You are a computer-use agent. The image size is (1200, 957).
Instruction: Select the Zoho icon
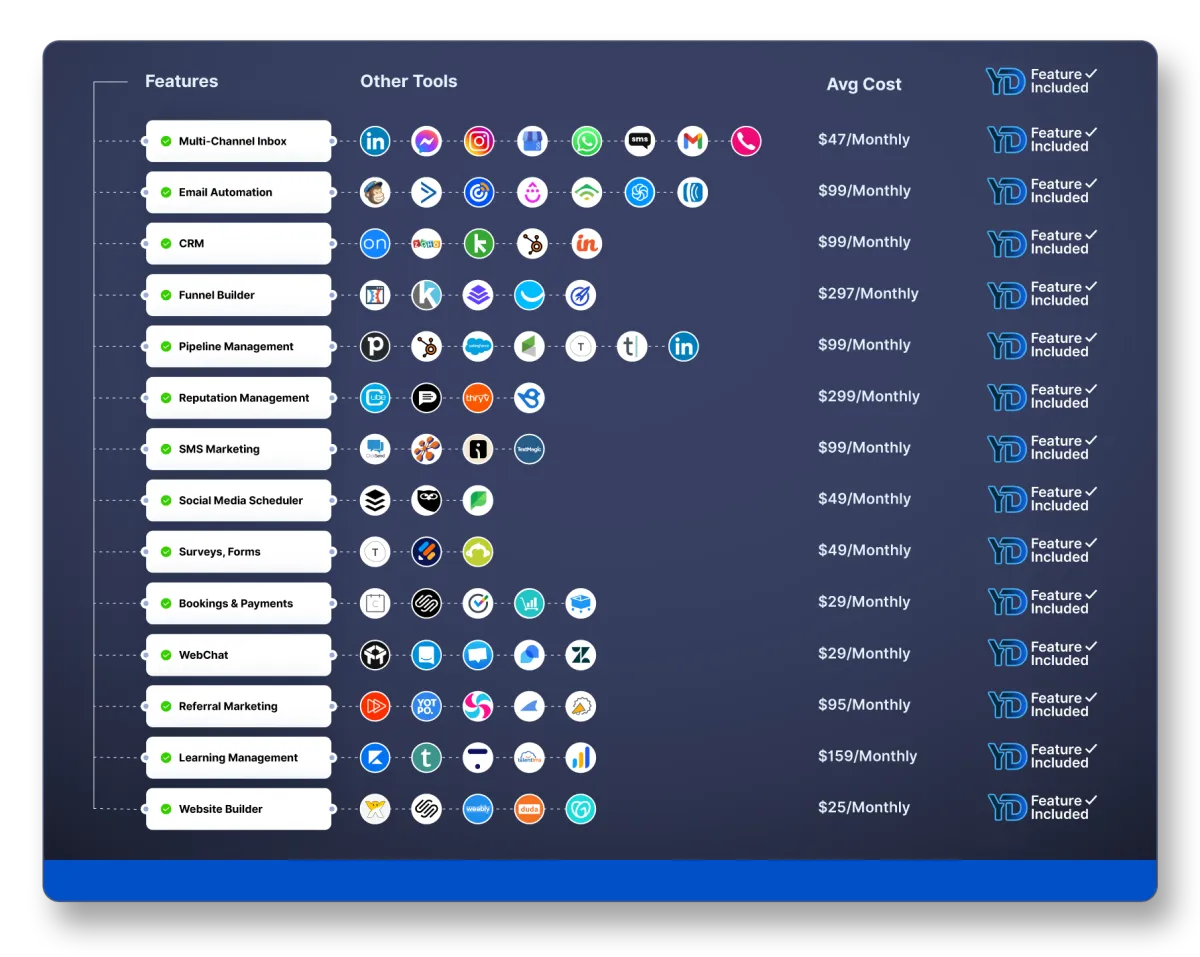[x=427, y=243]
